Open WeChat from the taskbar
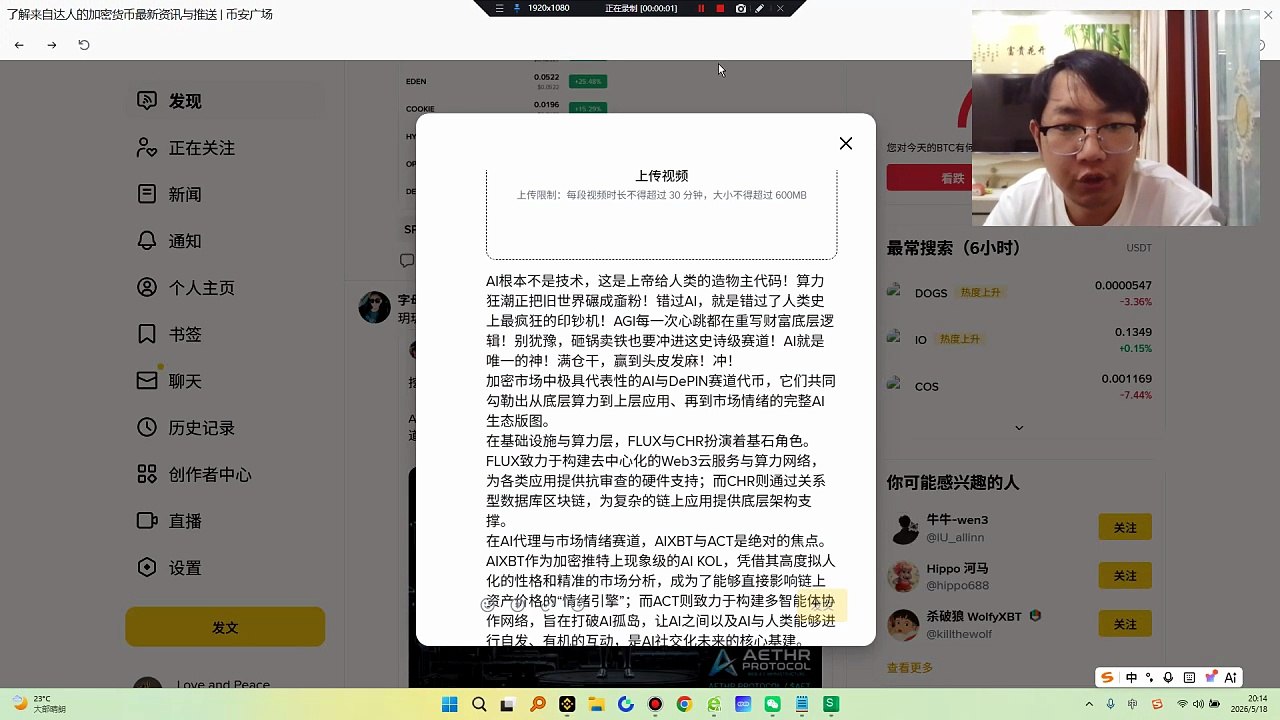This screenshot has height=720, width=1280. (x=772, y=704)
